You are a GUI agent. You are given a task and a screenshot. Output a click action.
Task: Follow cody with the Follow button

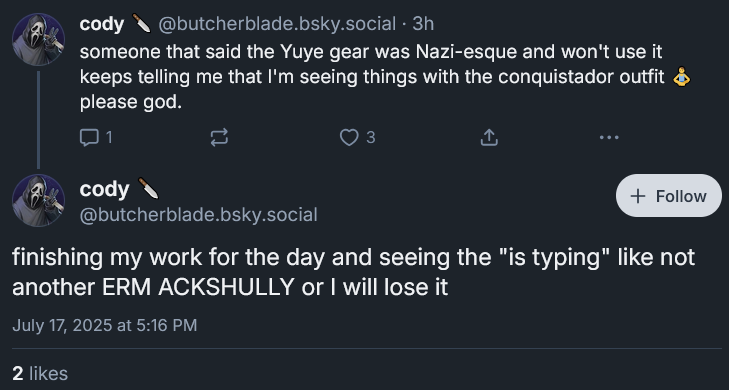[669, 196]
